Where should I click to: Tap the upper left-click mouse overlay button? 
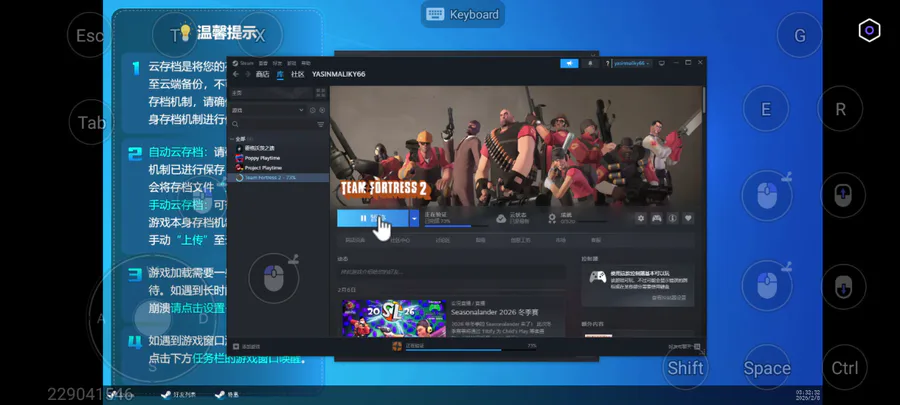(x=767, y=196)
